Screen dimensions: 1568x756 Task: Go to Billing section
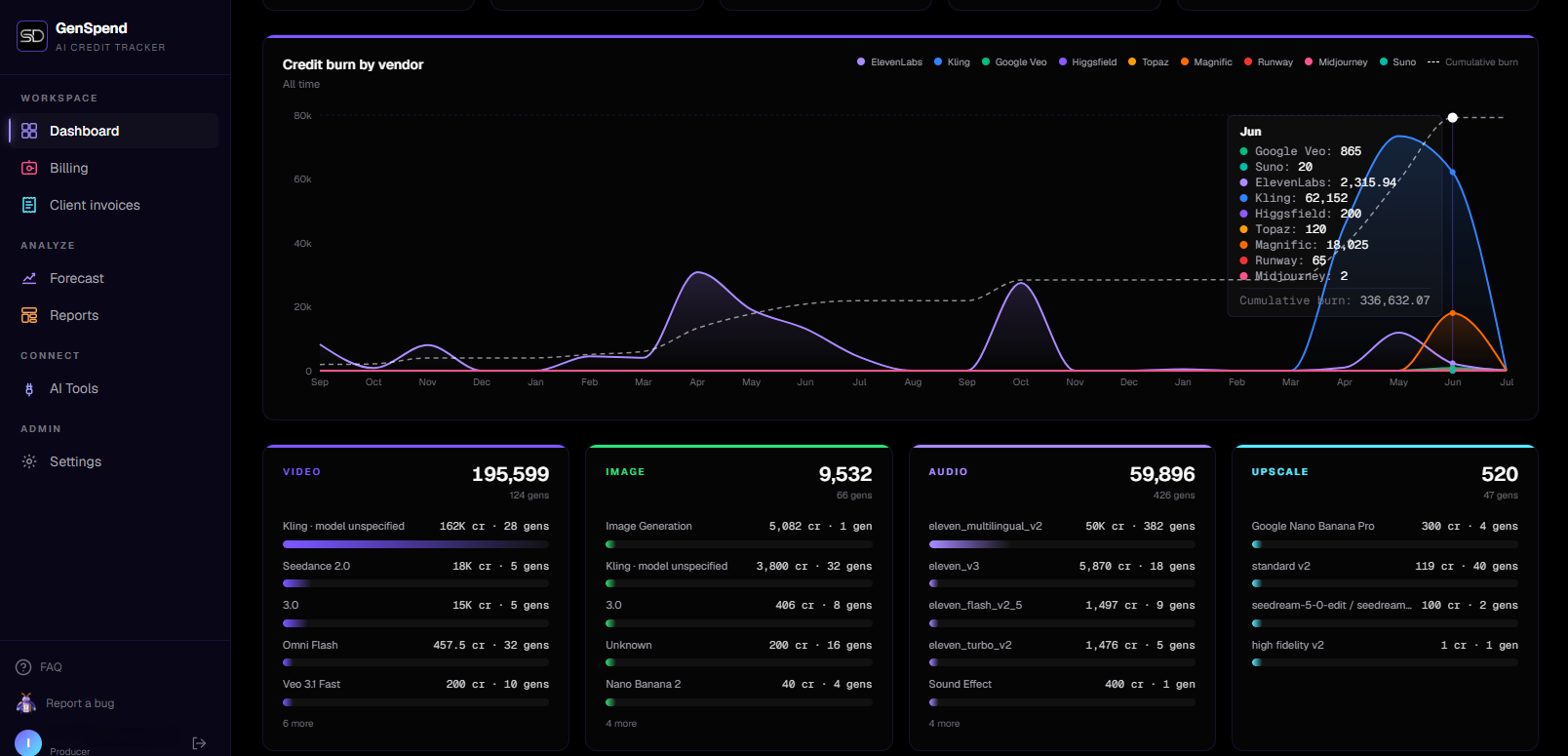coord(113,168)
